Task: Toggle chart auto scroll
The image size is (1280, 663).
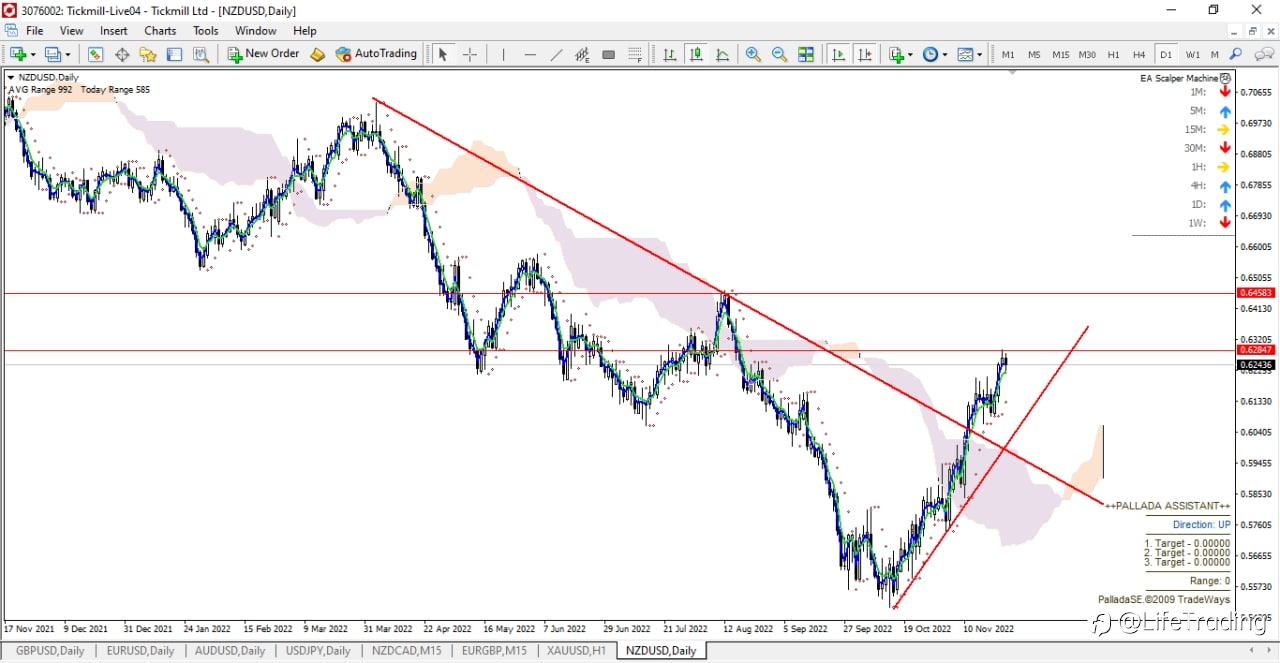Action: [x=838, y=54]
